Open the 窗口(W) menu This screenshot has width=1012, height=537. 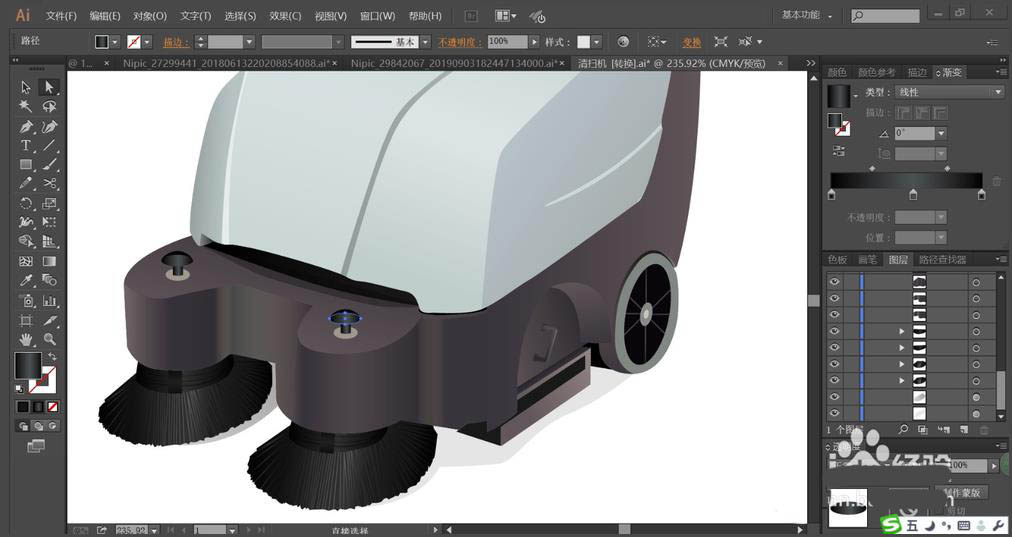pos(378,15)
